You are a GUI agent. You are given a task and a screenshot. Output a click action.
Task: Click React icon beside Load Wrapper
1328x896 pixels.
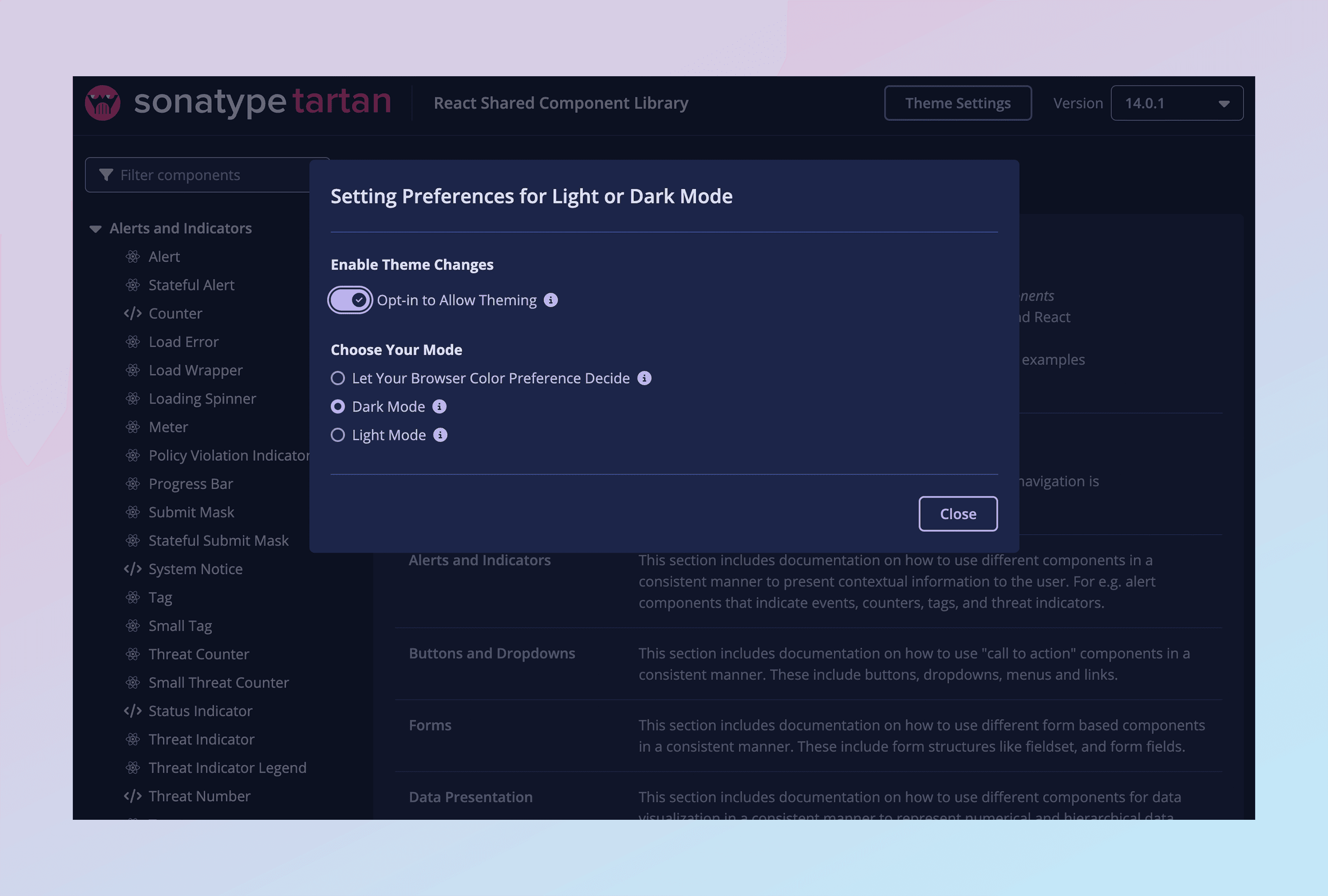tap(133, 370)
